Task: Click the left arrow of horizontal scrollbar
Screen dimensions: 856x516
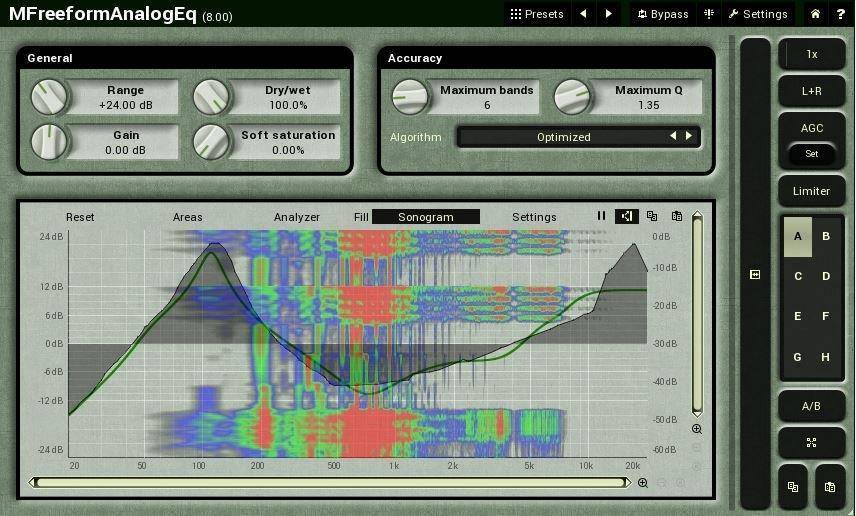Action: pos(33,483)
